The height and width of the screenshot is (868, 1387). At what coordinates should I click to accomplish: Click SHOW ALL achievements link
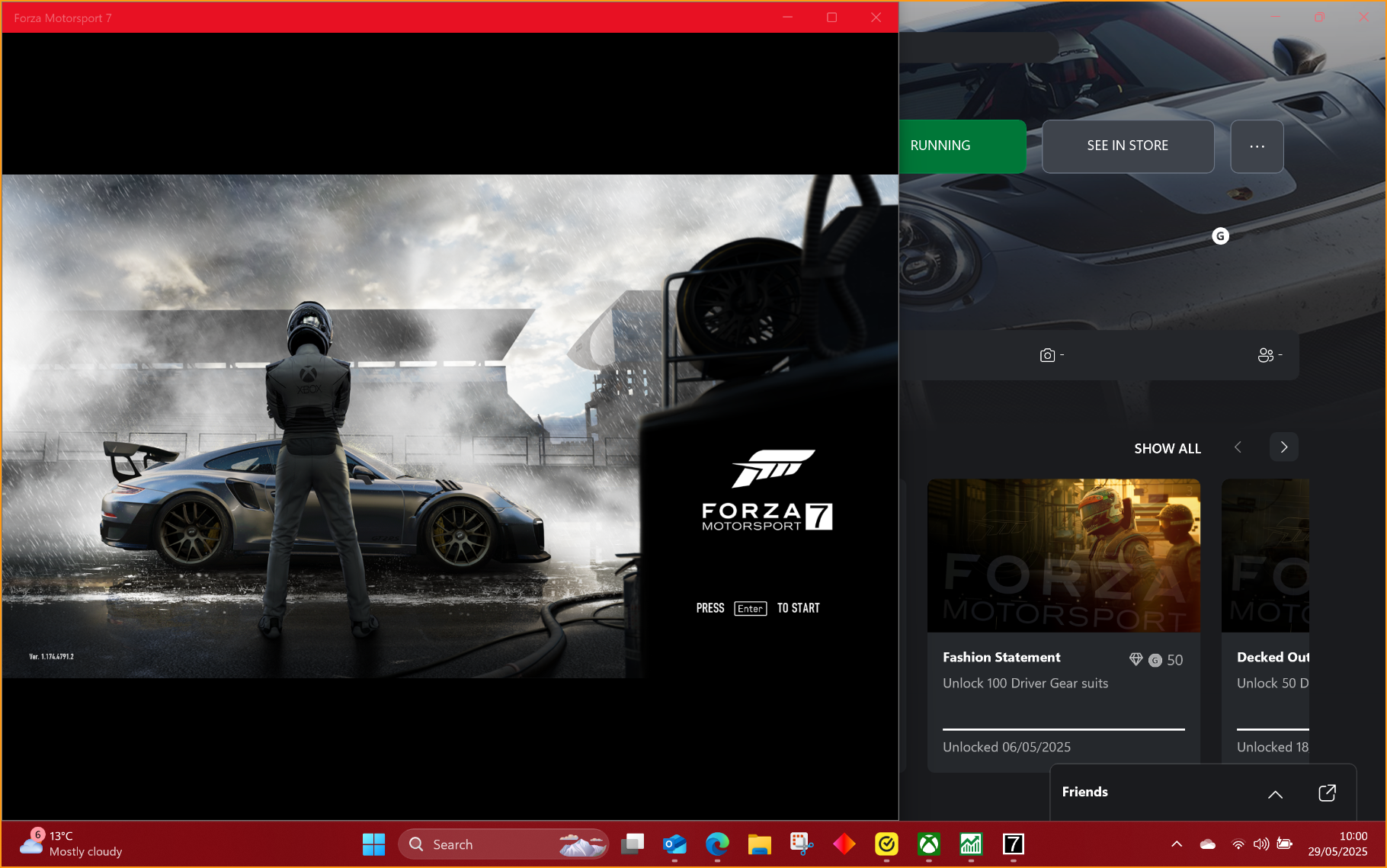1168,449
